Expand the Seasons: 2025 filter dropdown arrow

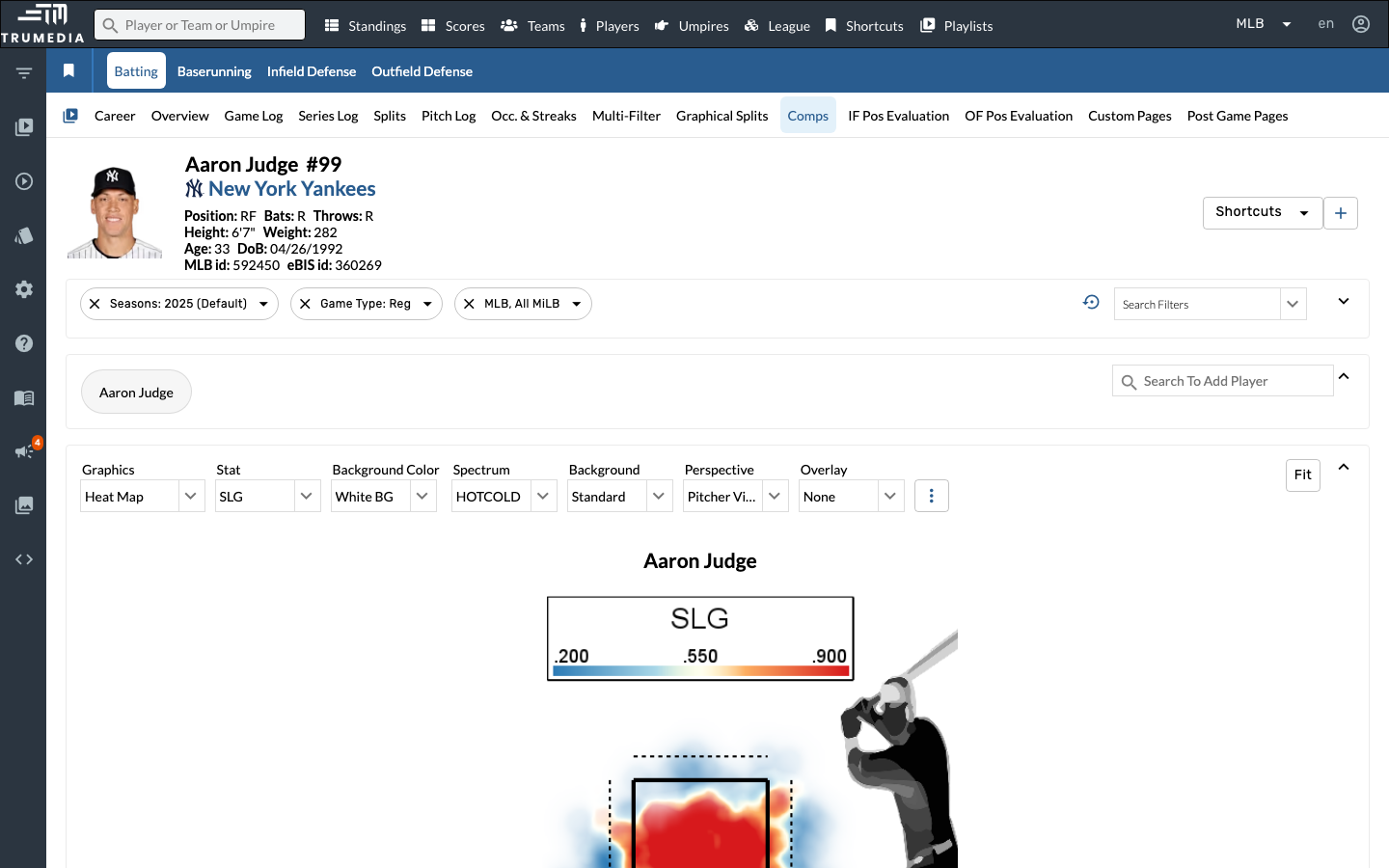tap(263, 304)
